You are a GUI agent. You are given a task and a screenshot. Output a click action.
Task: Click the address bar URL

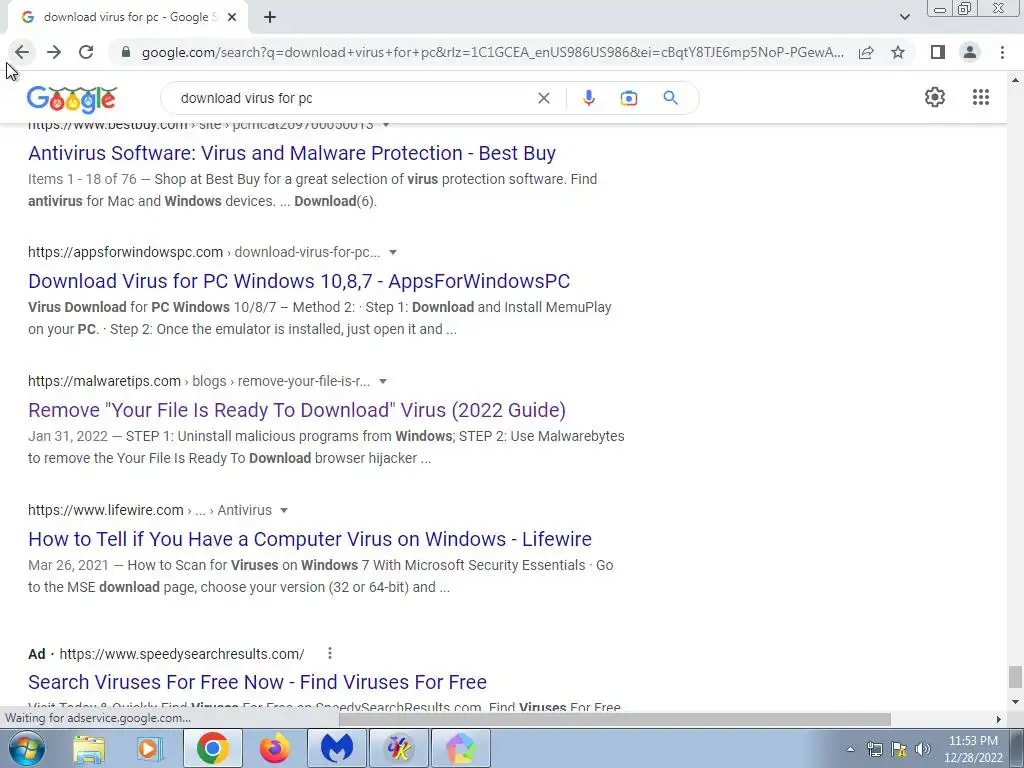(x=492, y=52)
